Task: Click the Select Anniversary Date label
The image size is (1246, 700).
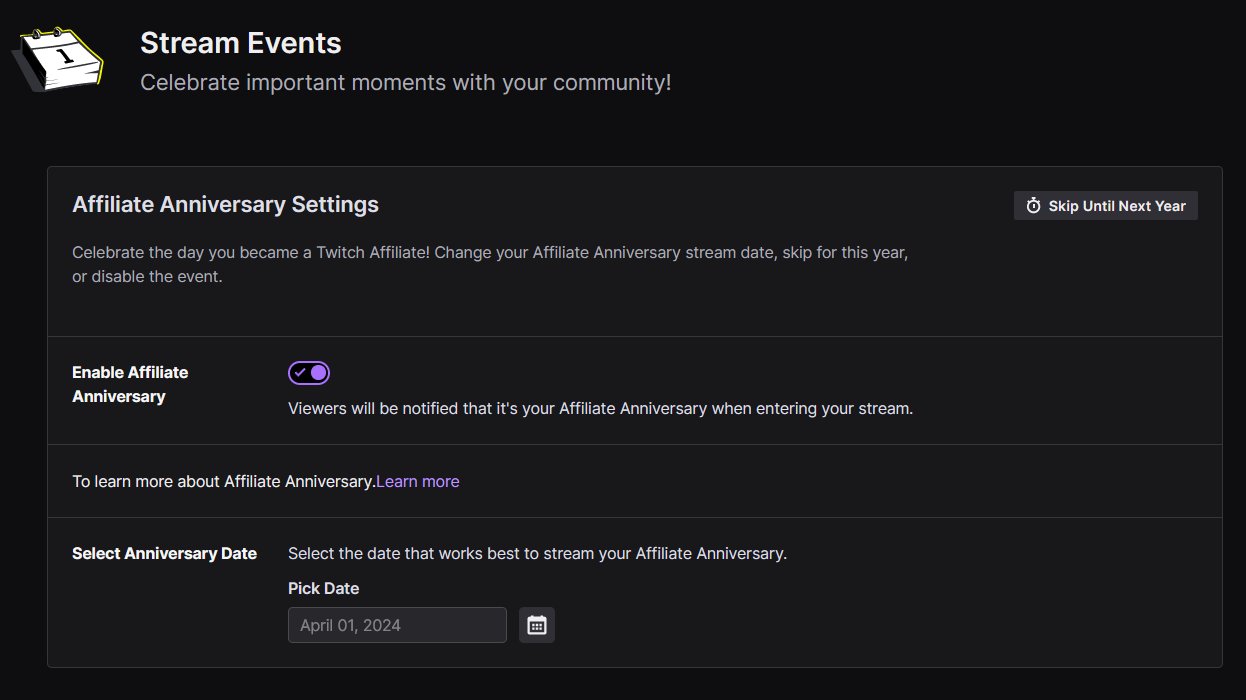Action: [165, 553]
